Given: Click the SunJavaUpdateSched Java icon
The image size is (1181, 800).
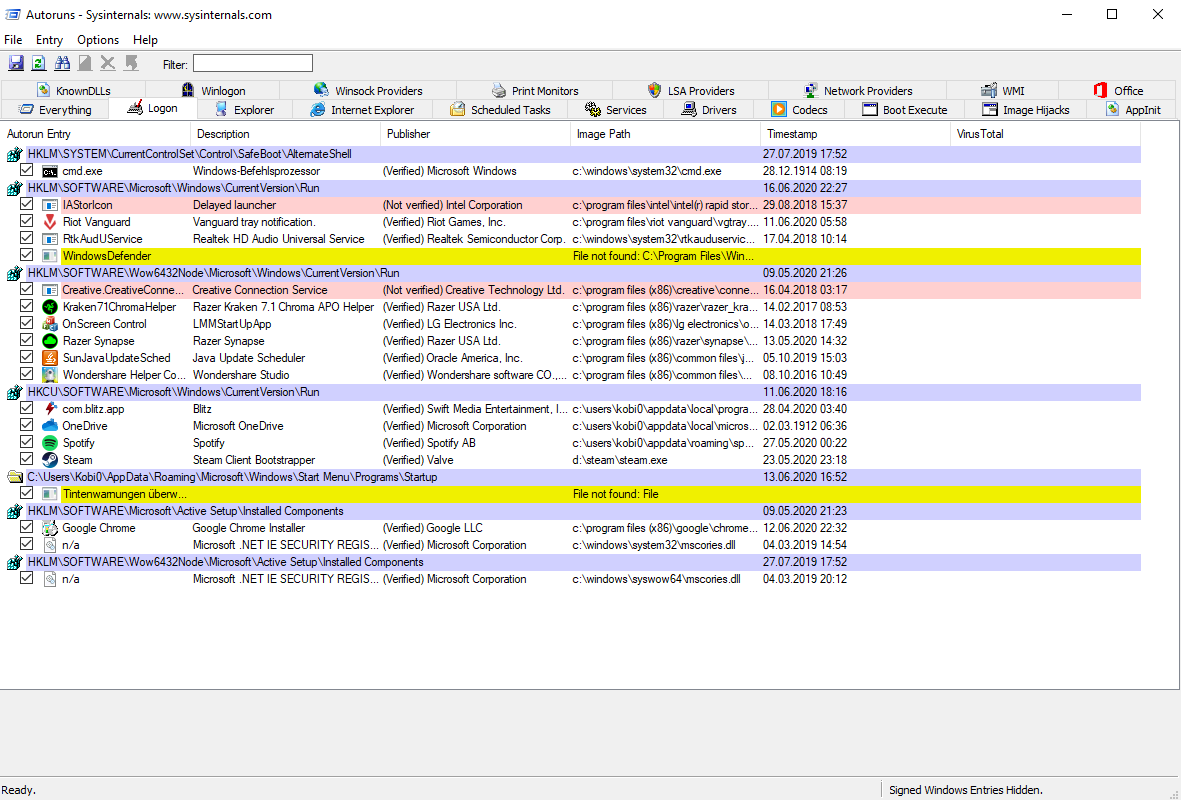Looking at the screenshot, I should 50,358.
